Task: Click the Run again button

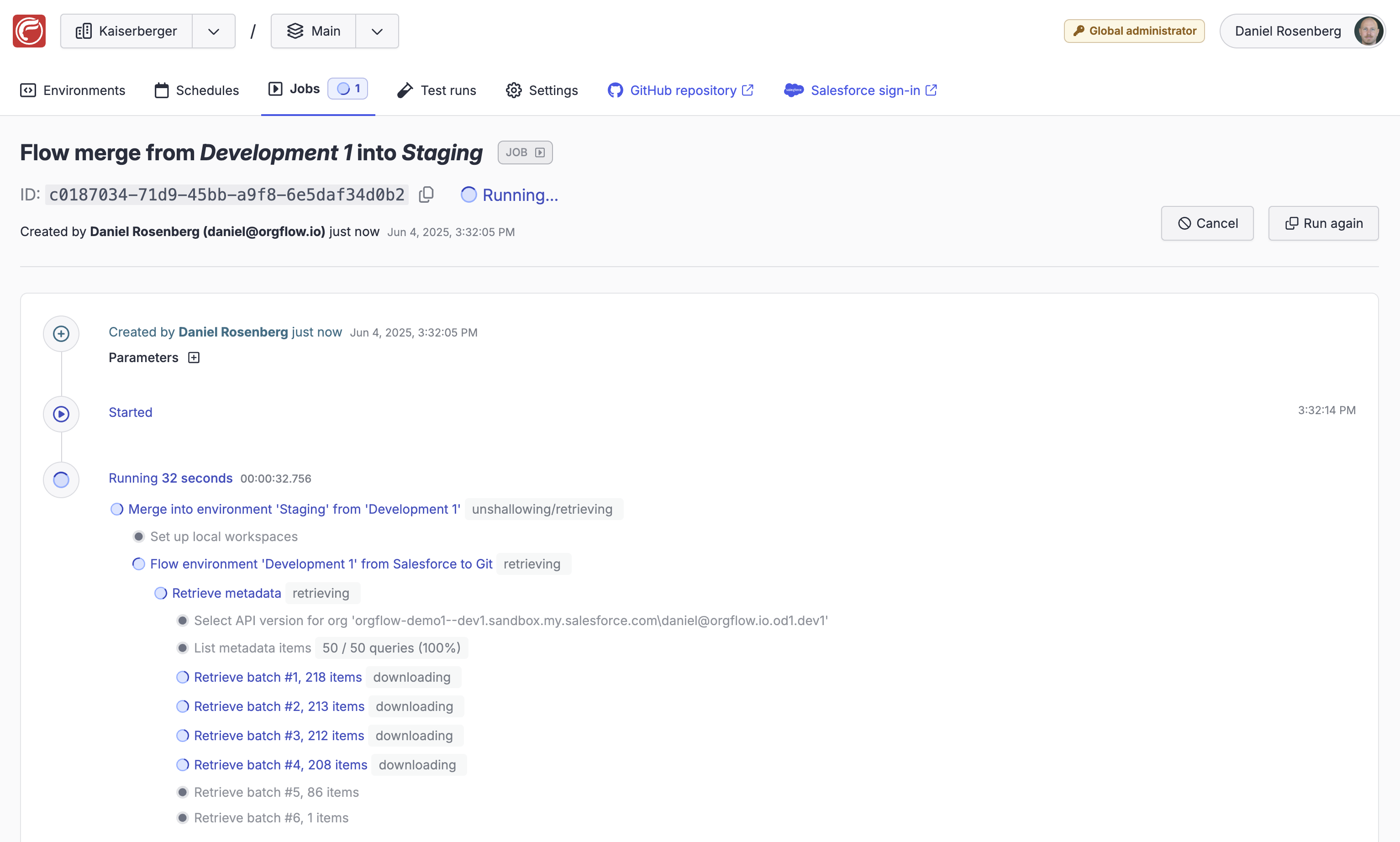Action: pos(1323,223)
